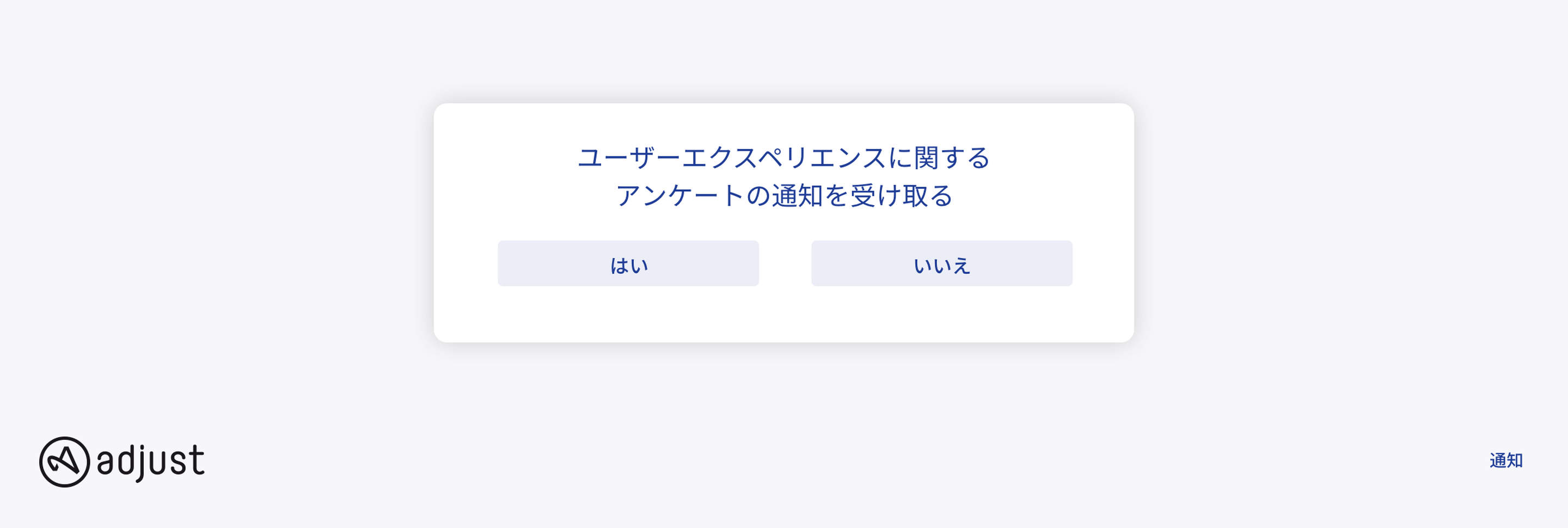Click the Adjust brand logo in footer
Screen dimensions: 1568x528
122,462
